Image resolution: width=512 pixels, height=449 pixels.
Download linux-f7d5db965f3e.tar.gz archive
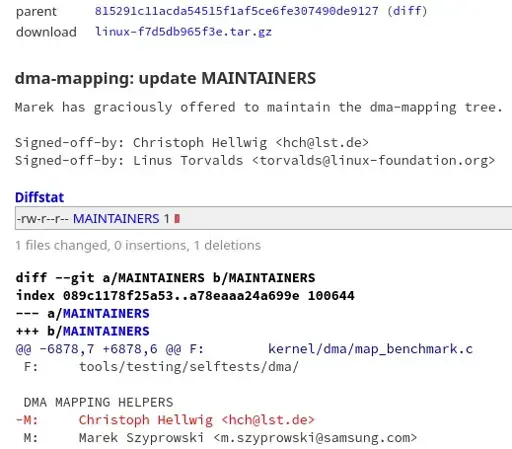183,32
